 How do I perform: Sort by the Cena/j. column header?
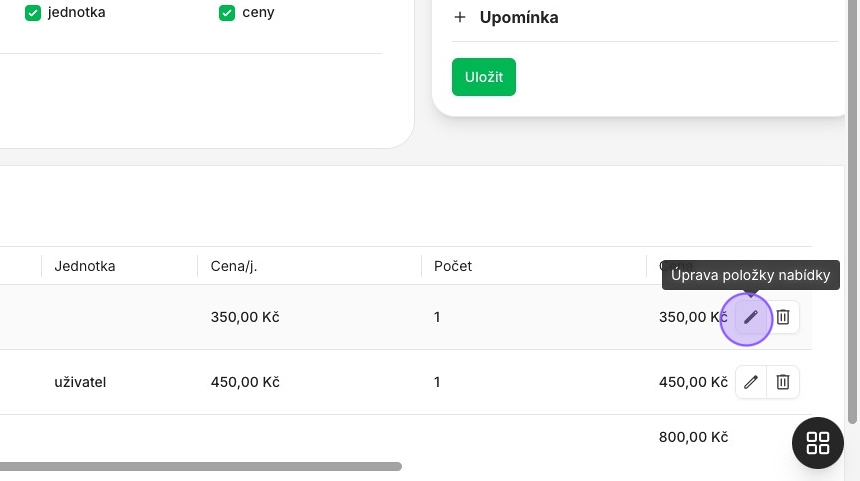pyautogui.click(x=234, y=266)
